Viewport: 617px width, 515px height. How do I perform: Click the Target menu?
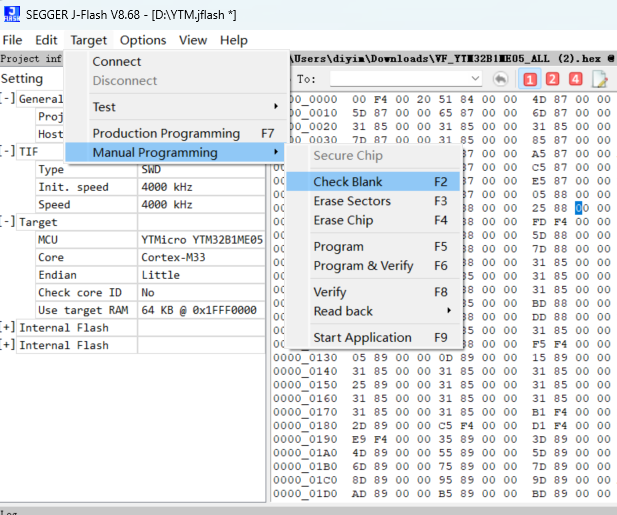point(89,40)
